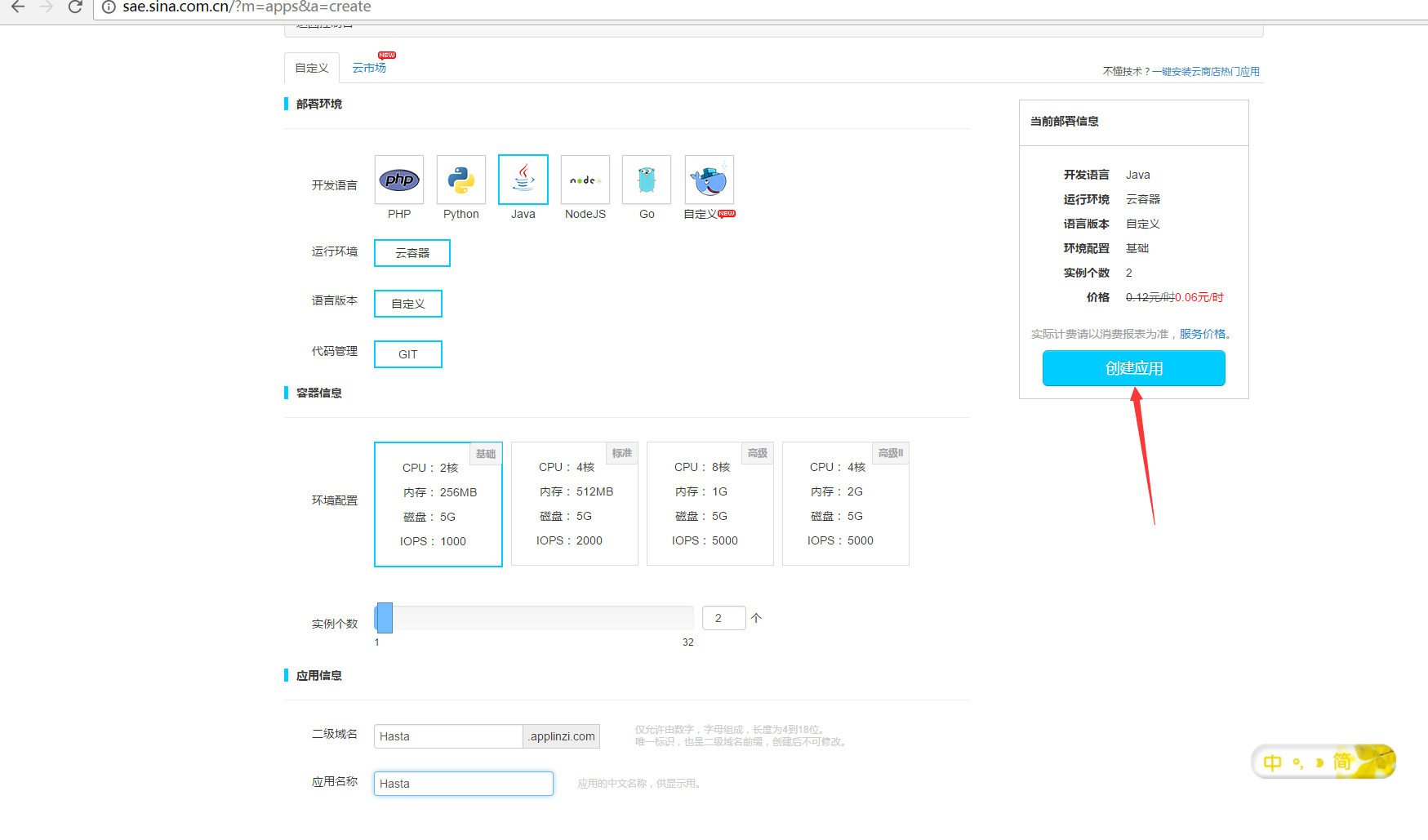Open 一键安装云商店热门应用 link

1206,72
